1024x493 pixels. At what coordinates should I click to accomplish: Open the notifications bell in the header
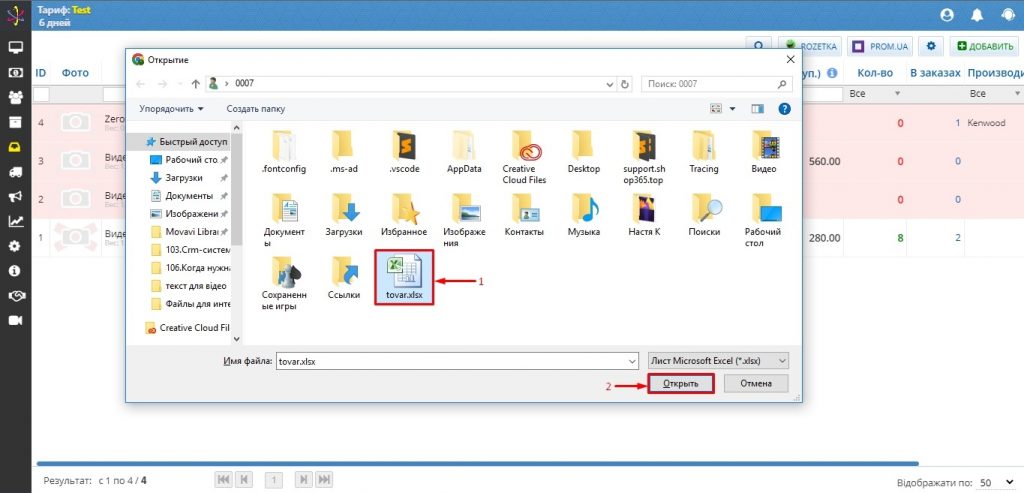977,15
